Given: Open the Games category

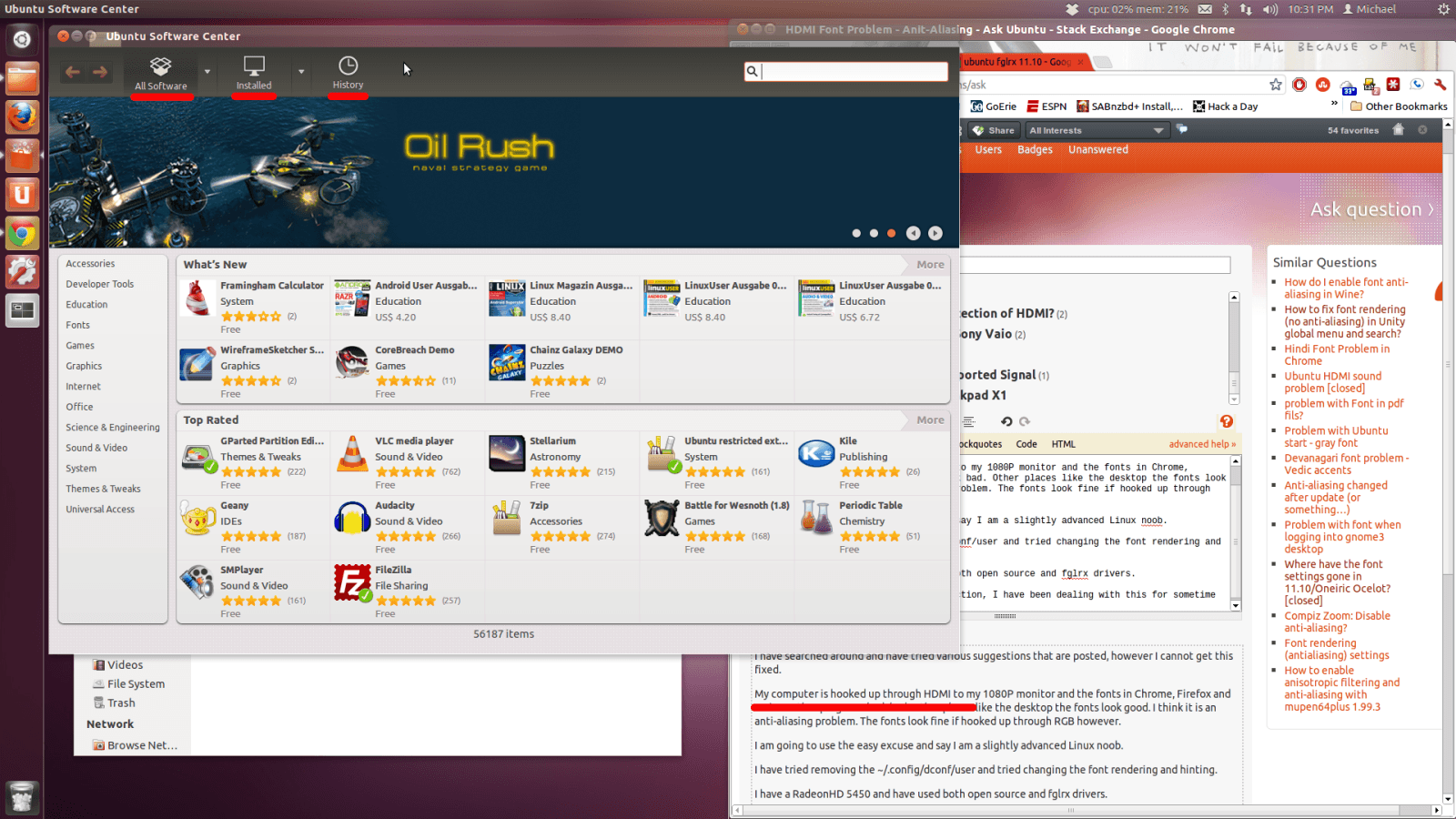Looking at the screenshot, I should 80,346.
